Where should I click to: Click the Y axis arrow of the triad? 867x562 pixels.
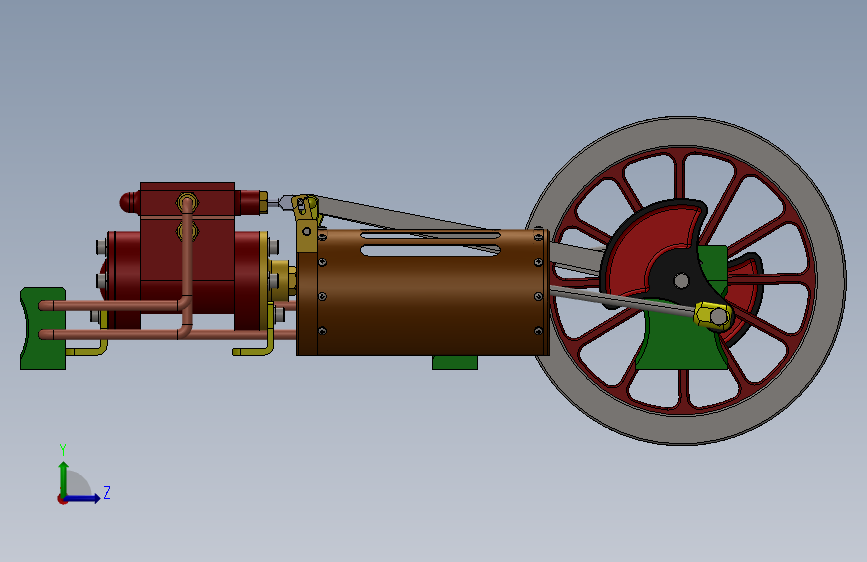pyautogui.click(x=64, y=477)
